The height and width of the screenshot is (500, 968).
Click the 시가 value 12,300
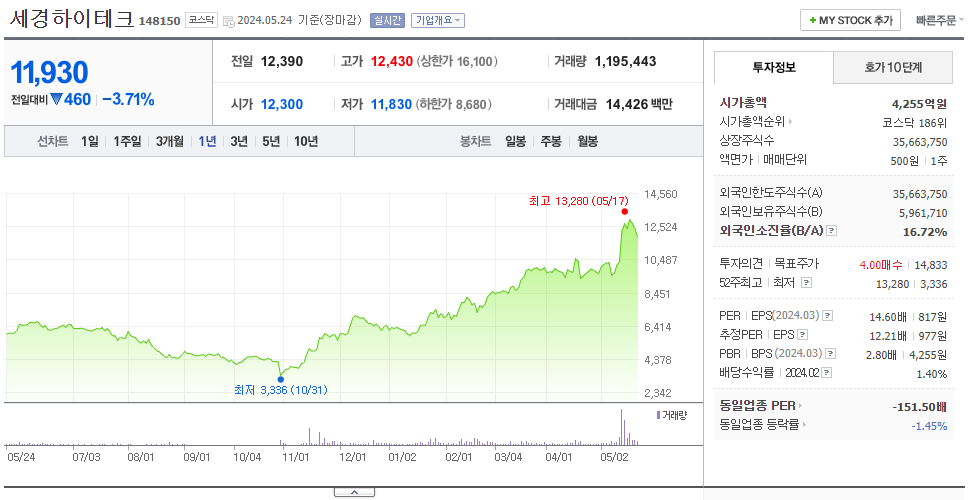tap(282, 104)
